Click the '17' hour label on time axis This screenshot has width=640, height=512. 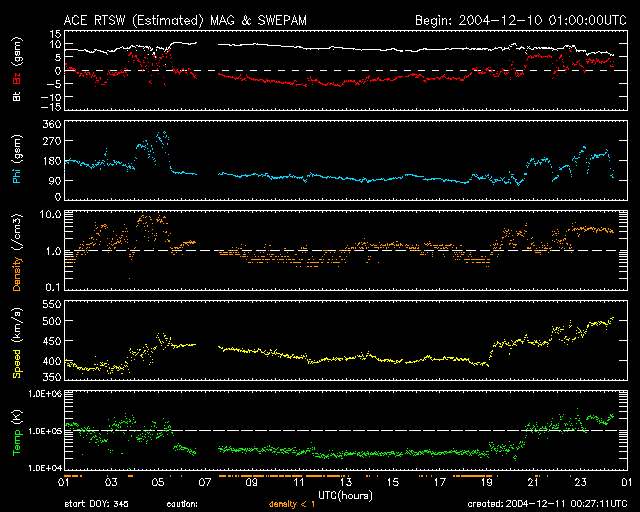(440, 482)
